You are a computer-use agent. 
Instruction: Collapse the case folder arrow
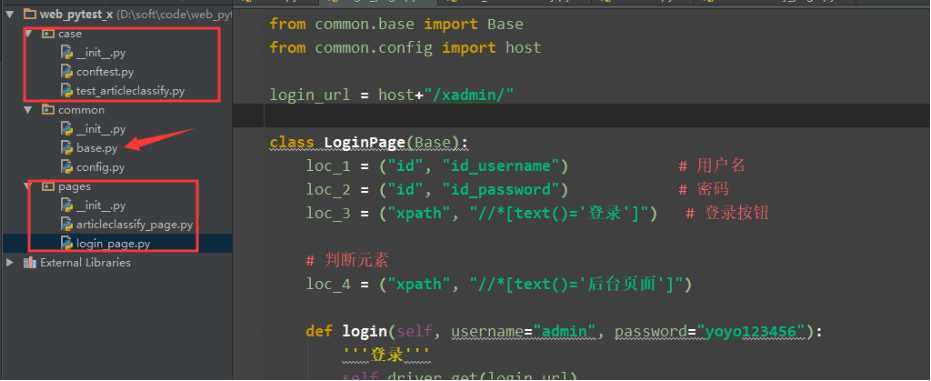(x=27, y=34)
